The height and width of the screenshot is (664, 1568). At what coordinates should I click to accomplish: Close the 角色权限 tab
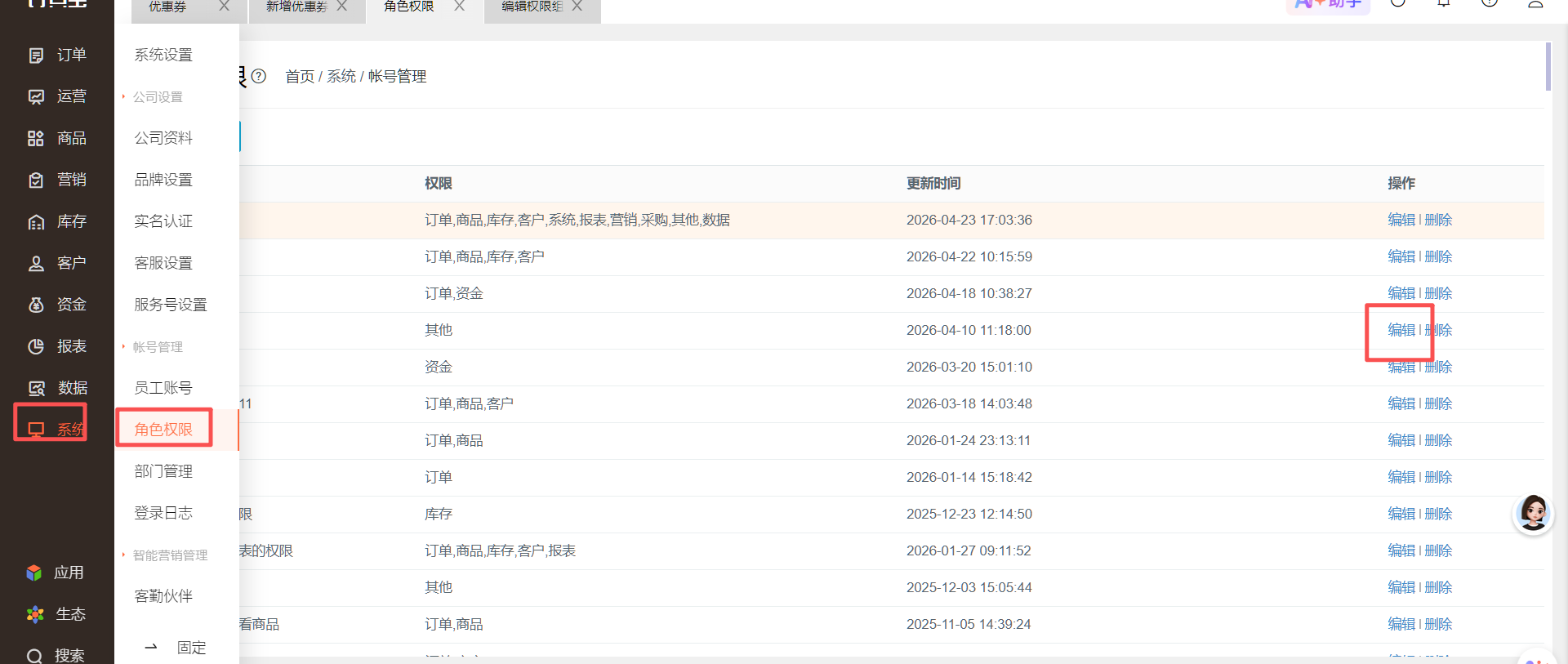click(459, 6)
